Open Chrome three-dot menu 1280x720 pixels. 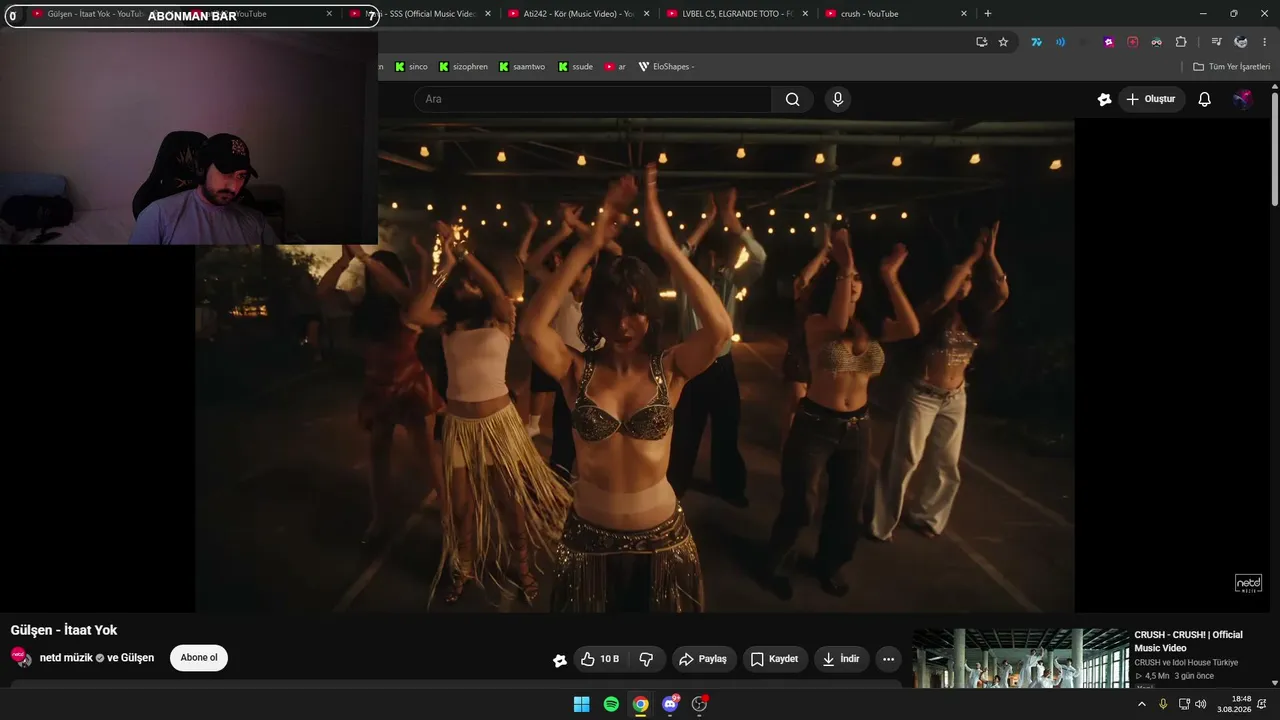(x=1265, y=42)
